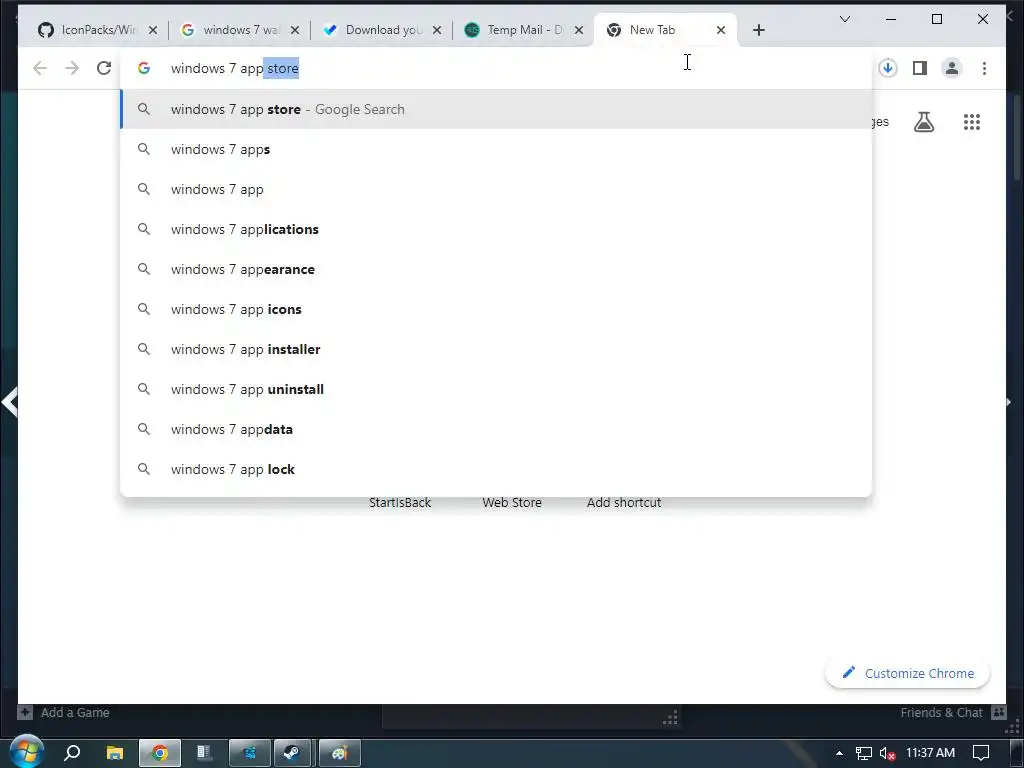Click the network tray icon
Viewport: 1024px width, 768px height.
pyautogui.click(x=863, y=753)
